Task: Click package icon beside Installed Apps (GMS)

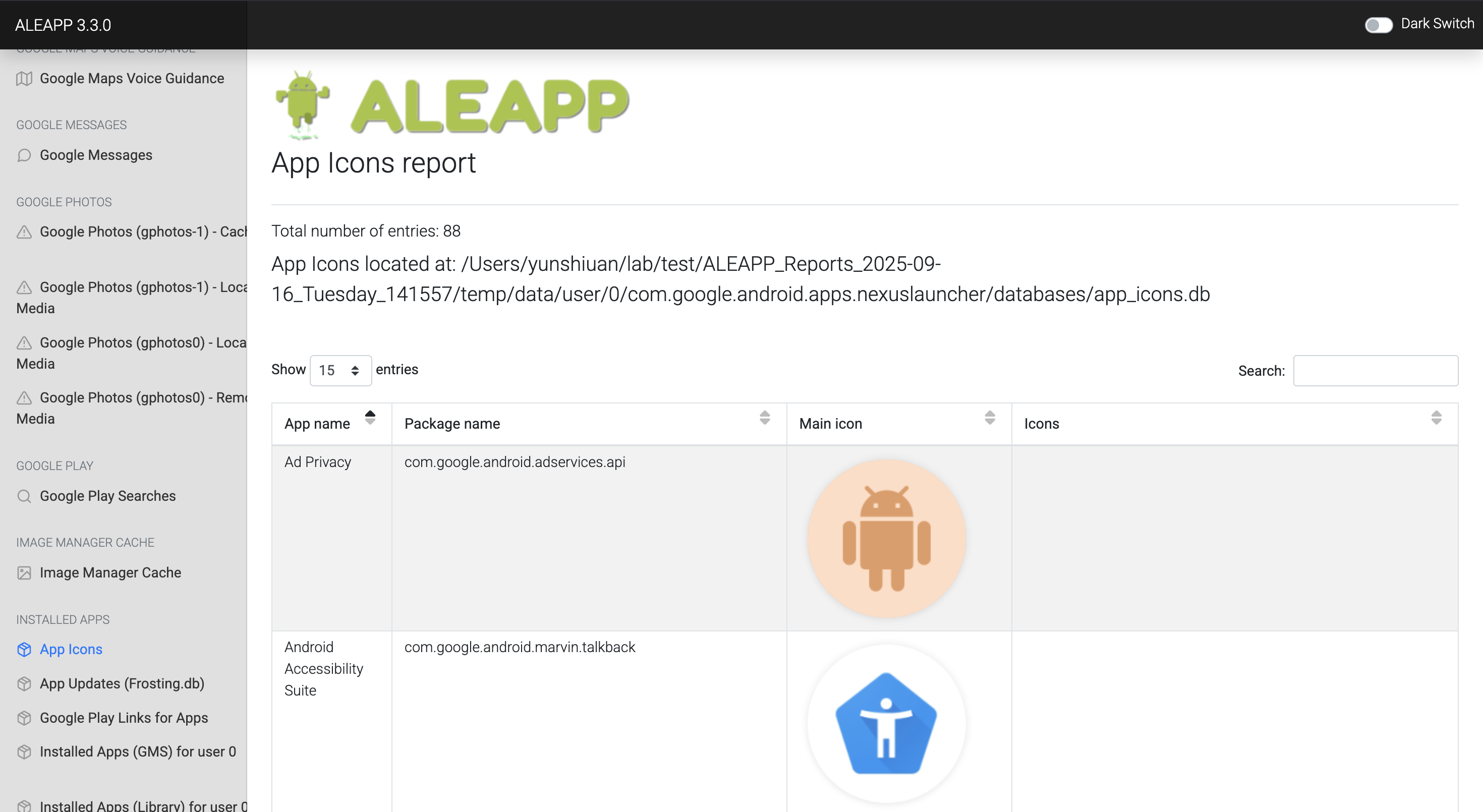Action: (x=24, y=751)
